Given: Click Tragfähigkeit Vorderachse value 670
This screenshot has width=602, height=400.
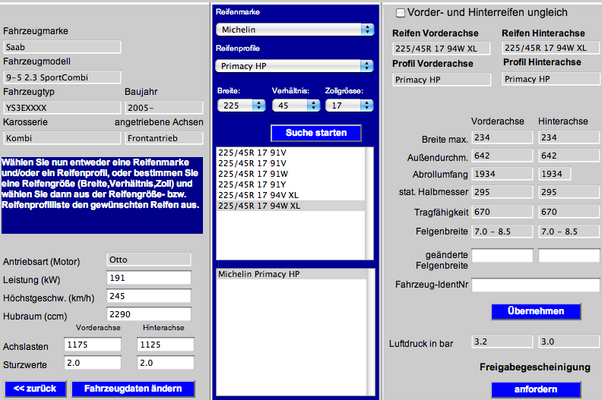Looking at the screenshot, I should tap(502, 212).
